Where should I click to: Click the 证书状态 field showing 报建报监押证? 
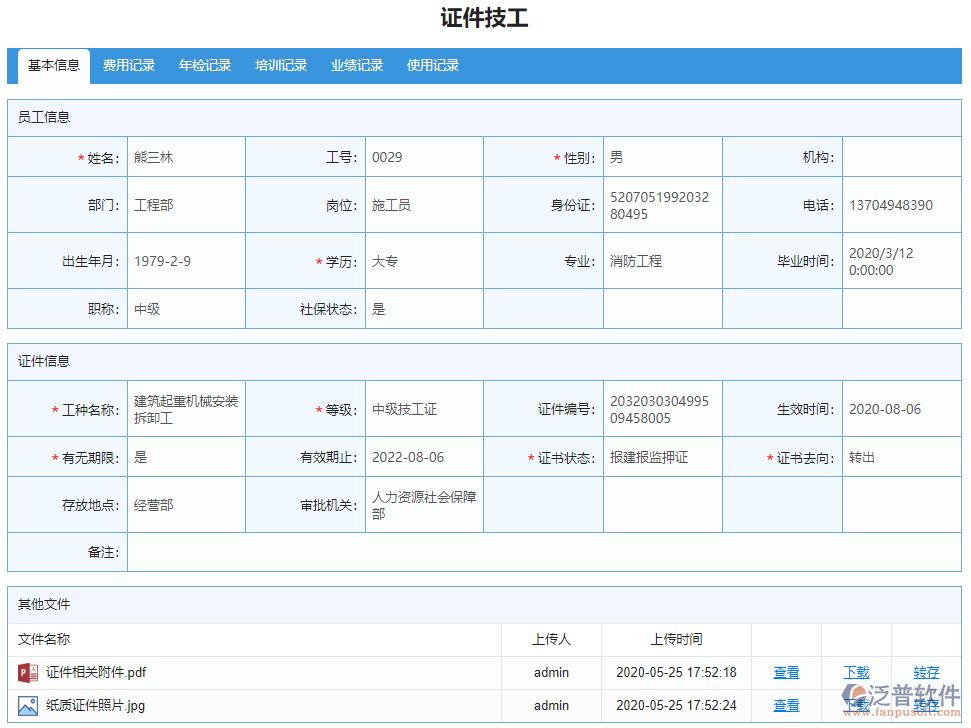click(662, 457)
